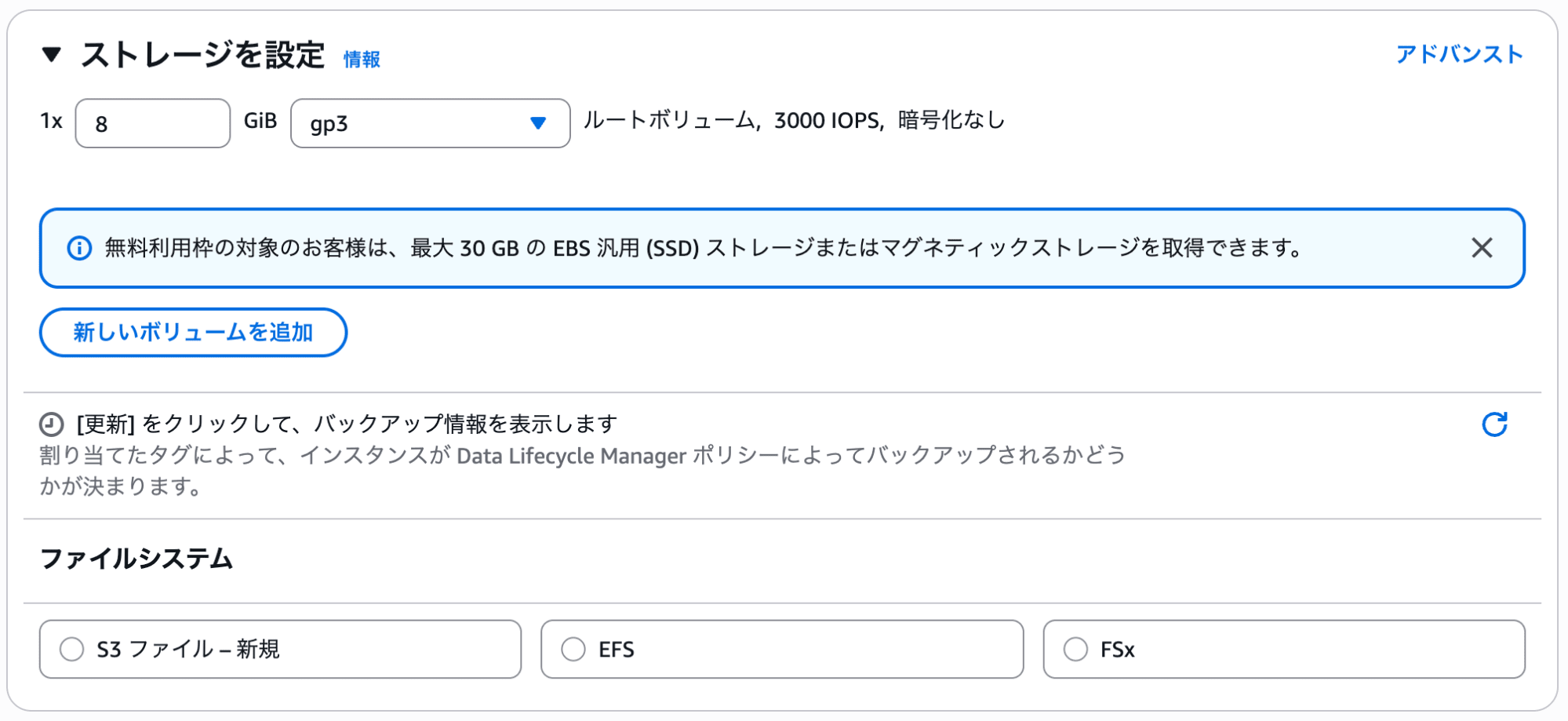Click the clock icon beside backup info
Viewport: 1568px width, 721px height.
pyautogui.click(x=52, y=424)
